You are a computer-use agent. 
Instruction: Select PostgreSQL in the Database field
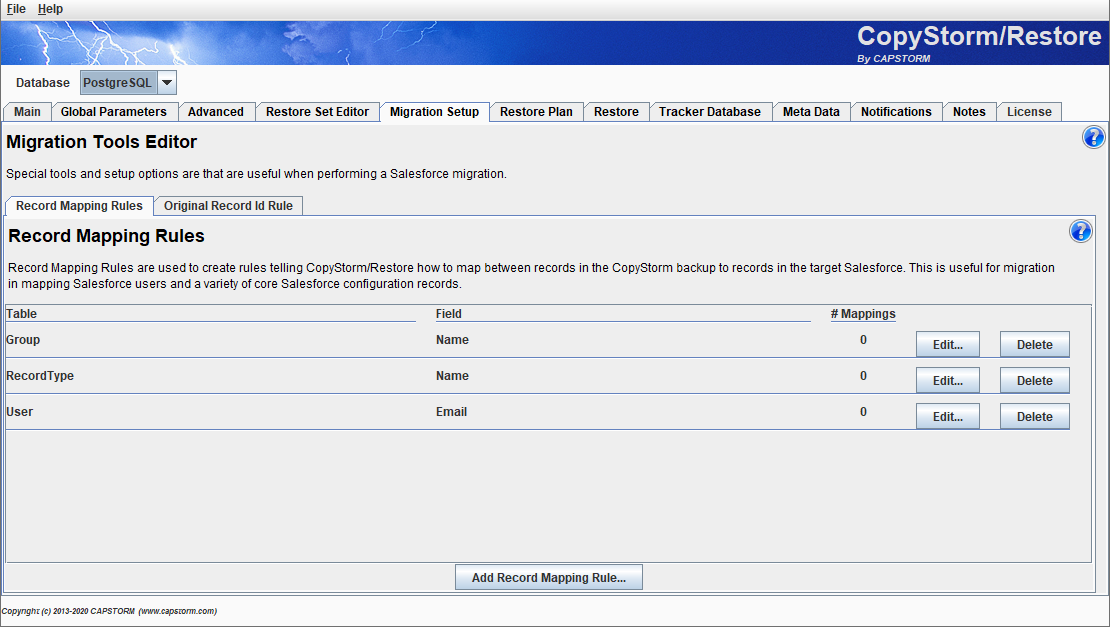coord(118,83)
